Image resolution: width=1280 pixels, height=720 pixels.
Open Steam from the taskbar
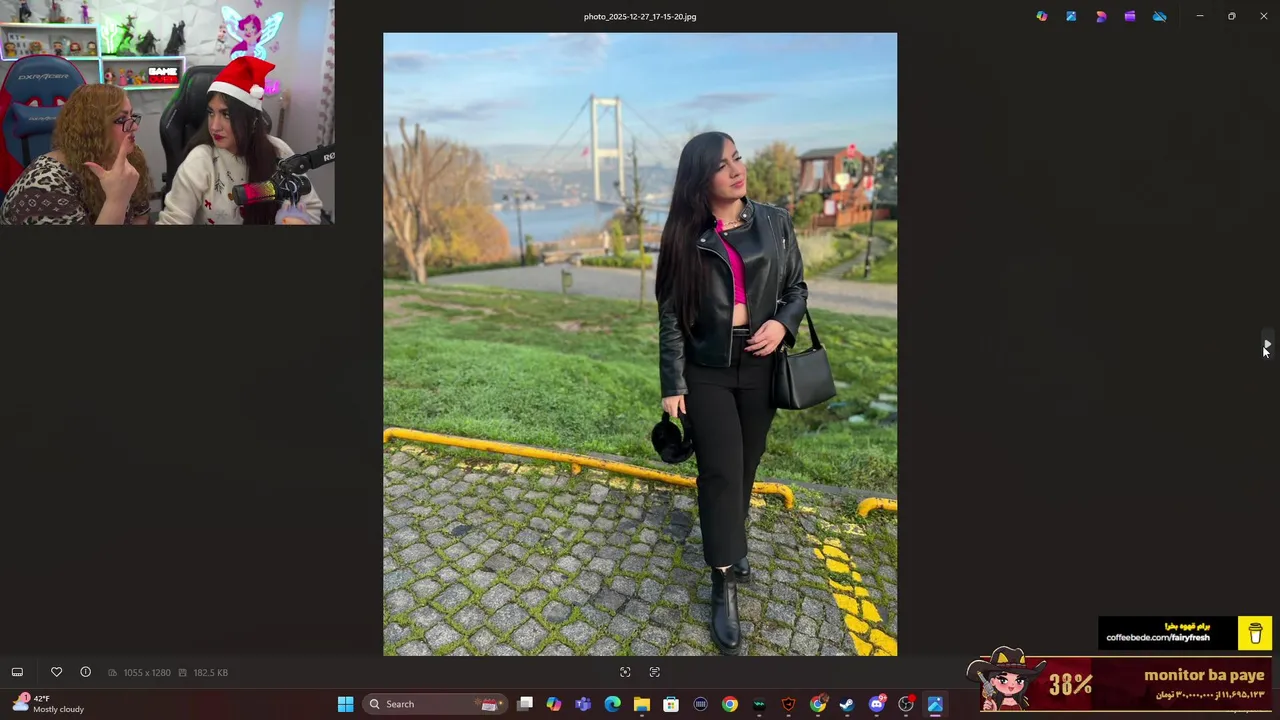(x=847, y=704)
